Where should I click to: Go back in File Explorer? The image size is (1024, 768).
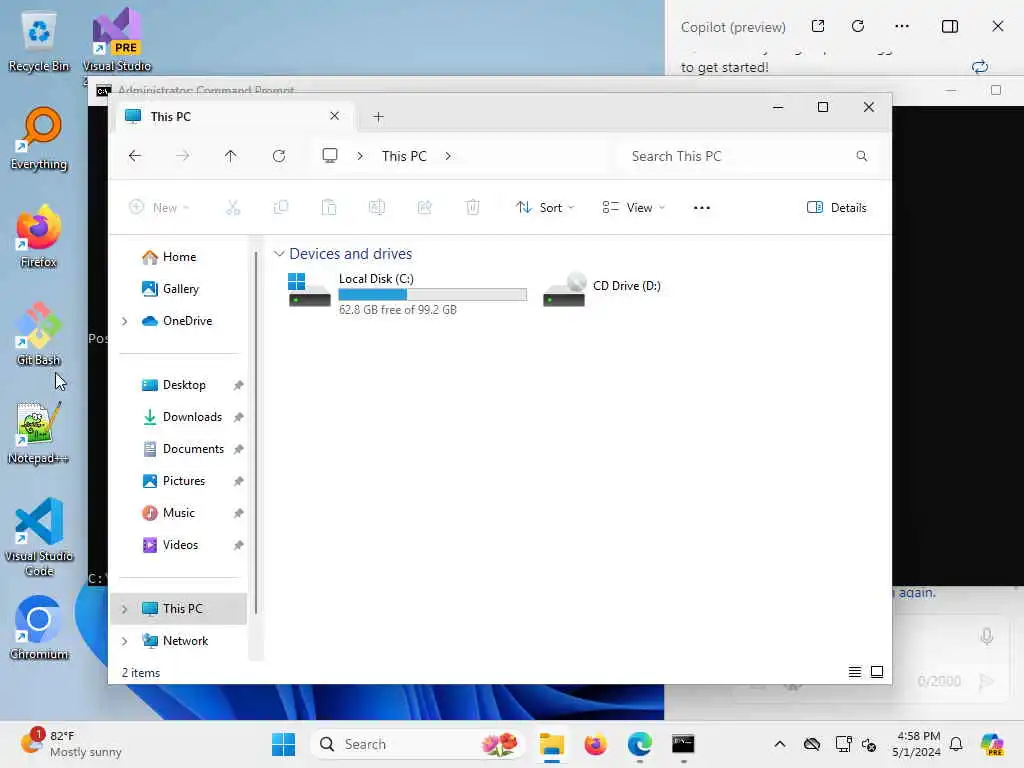[135, 155]
